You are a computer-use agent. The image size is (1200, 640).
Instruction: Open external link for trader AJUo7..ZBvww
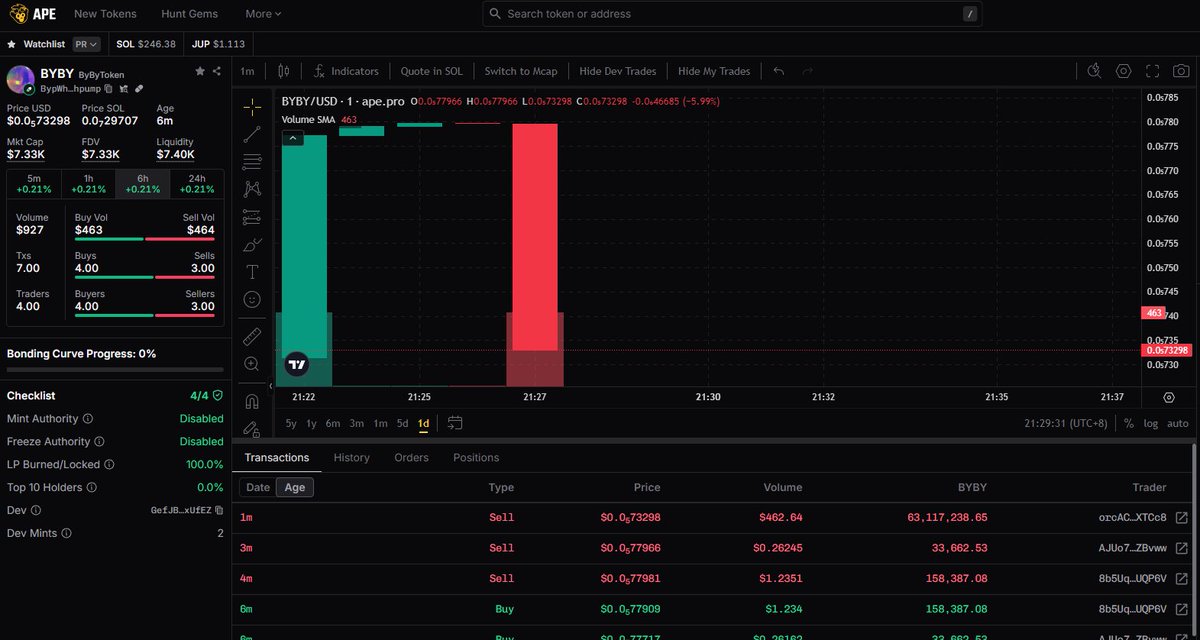(x=1182, y=548)
